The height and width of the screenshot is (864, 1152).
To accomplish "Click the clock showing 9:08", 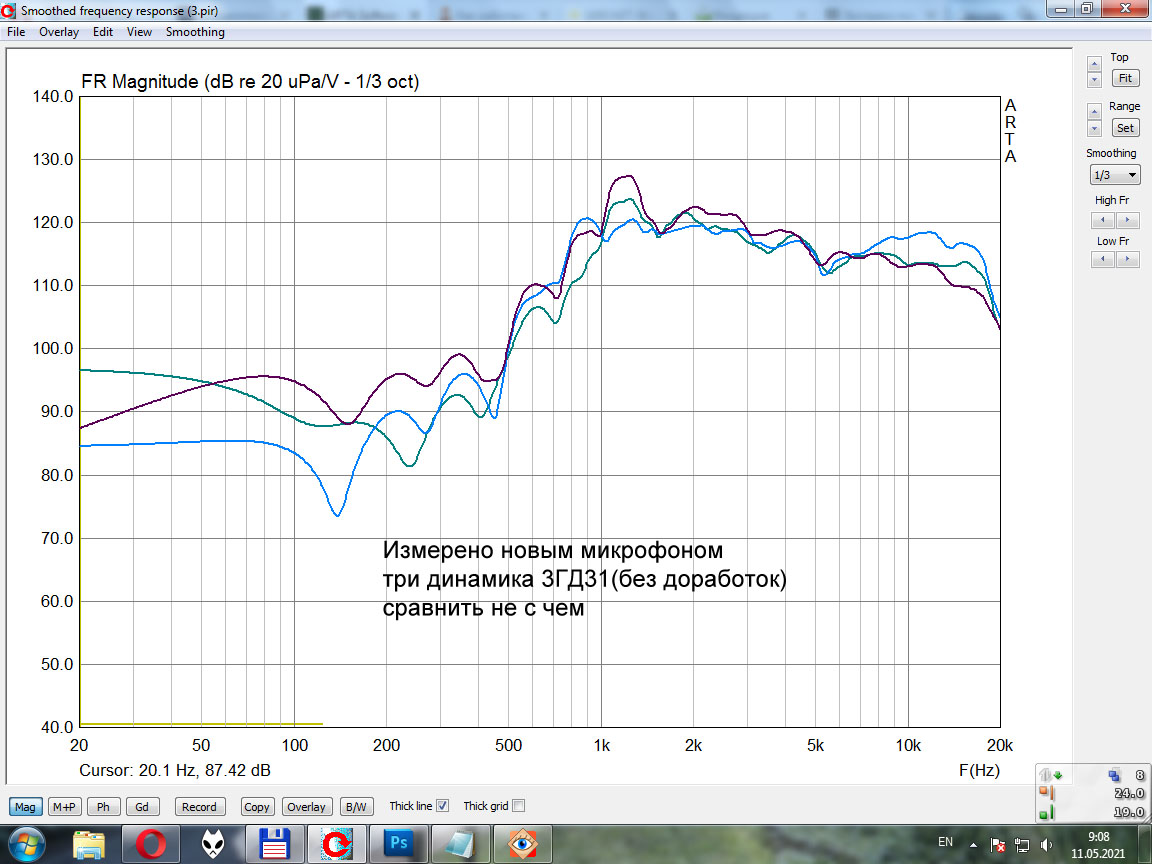I will pos(1098,845).
